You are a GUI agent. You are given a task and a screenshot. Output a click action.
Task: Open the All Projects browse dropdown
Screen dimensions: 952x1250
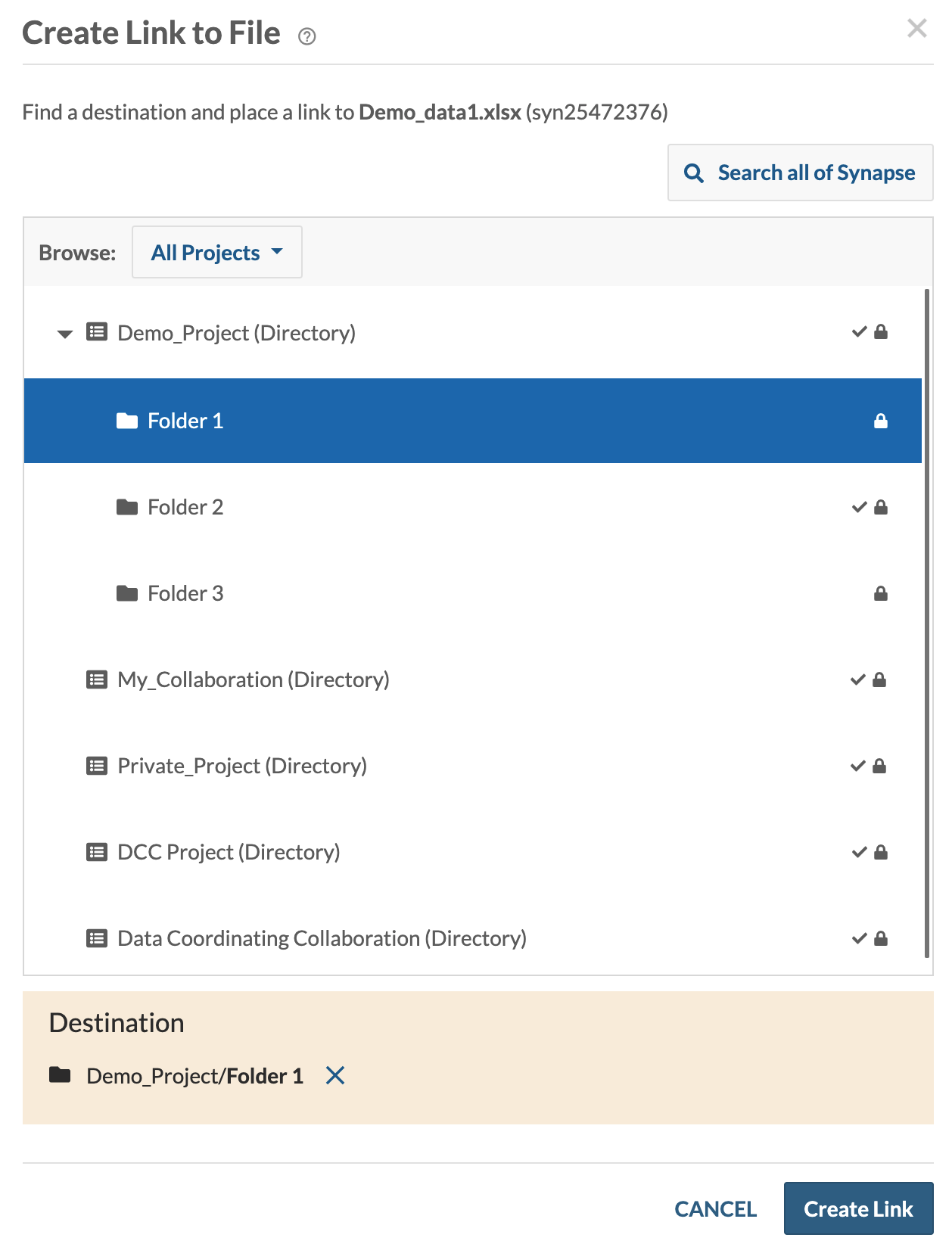(x=216, y=253)
